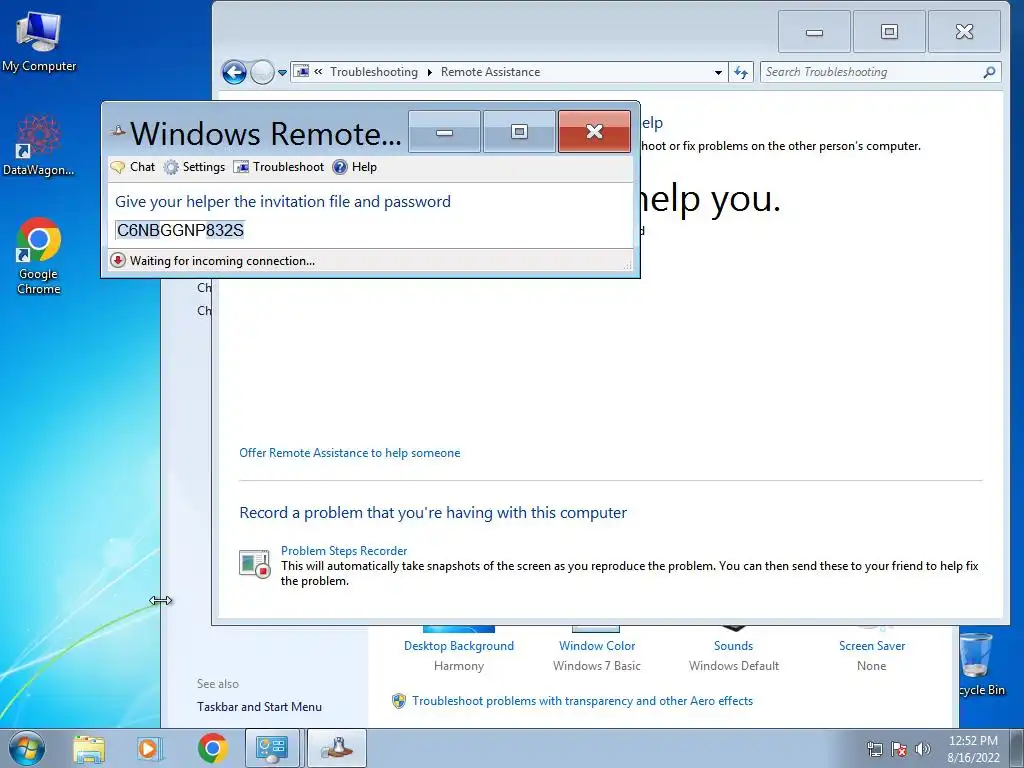Select the password C6NBGGNP832S text
This screenshot has height=768, width=1024.
pos(180,230)
